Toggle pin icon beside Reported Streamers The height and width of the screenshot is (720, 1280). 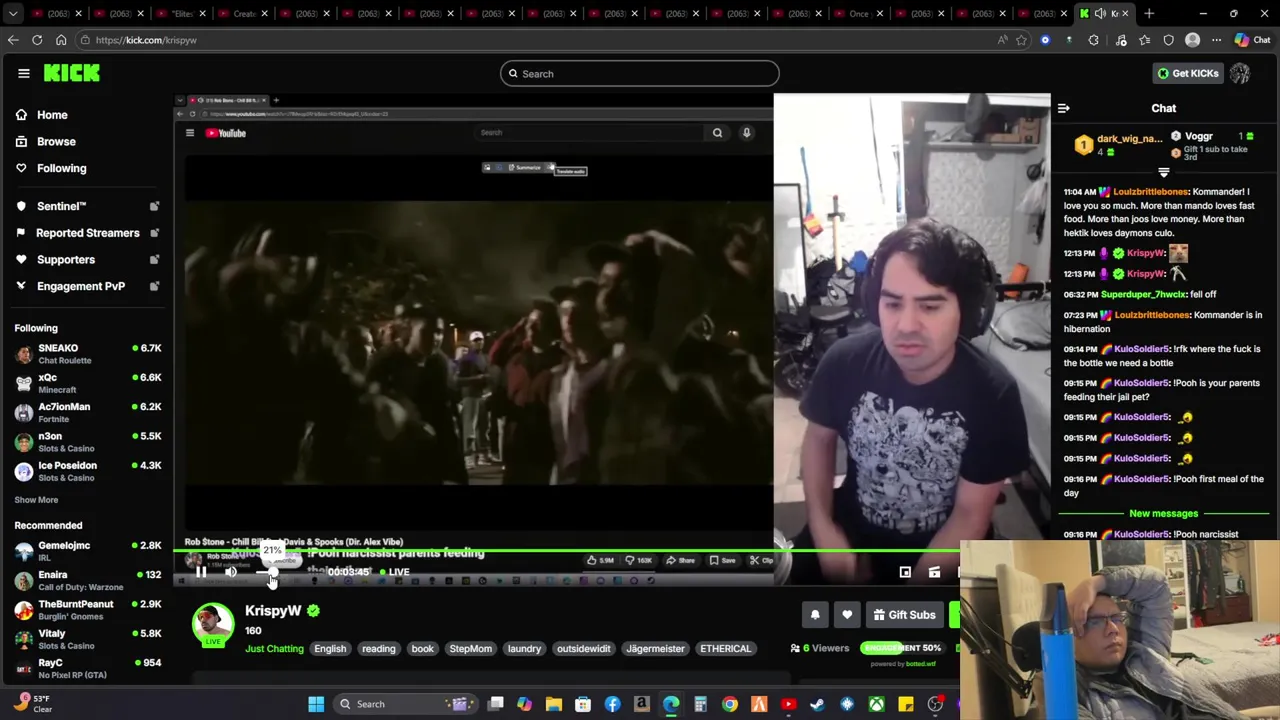pyautogui.click(x=154, y=233)
